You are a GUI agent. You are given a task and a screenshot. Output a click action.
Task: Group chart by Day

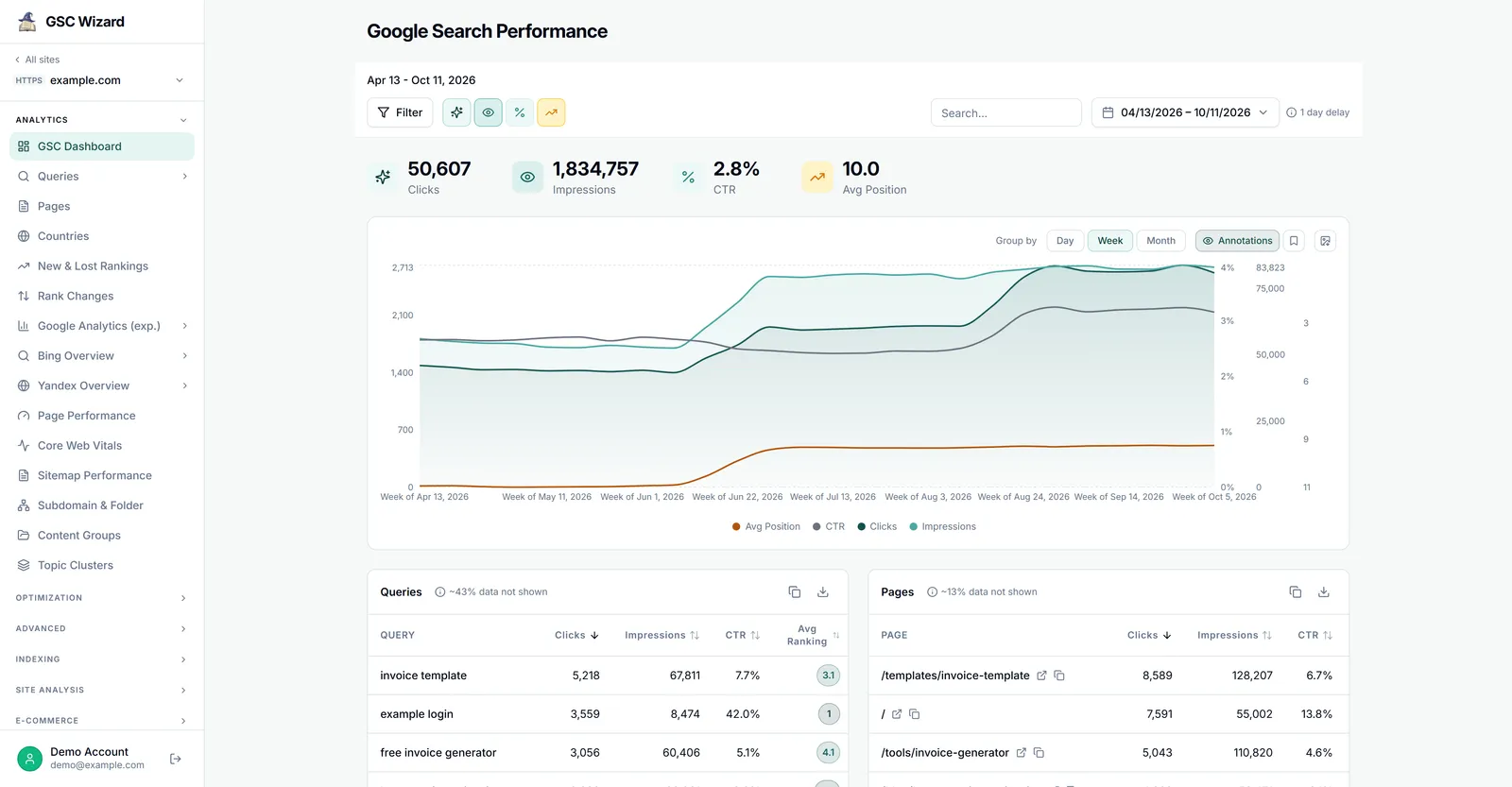[1065, 241]
